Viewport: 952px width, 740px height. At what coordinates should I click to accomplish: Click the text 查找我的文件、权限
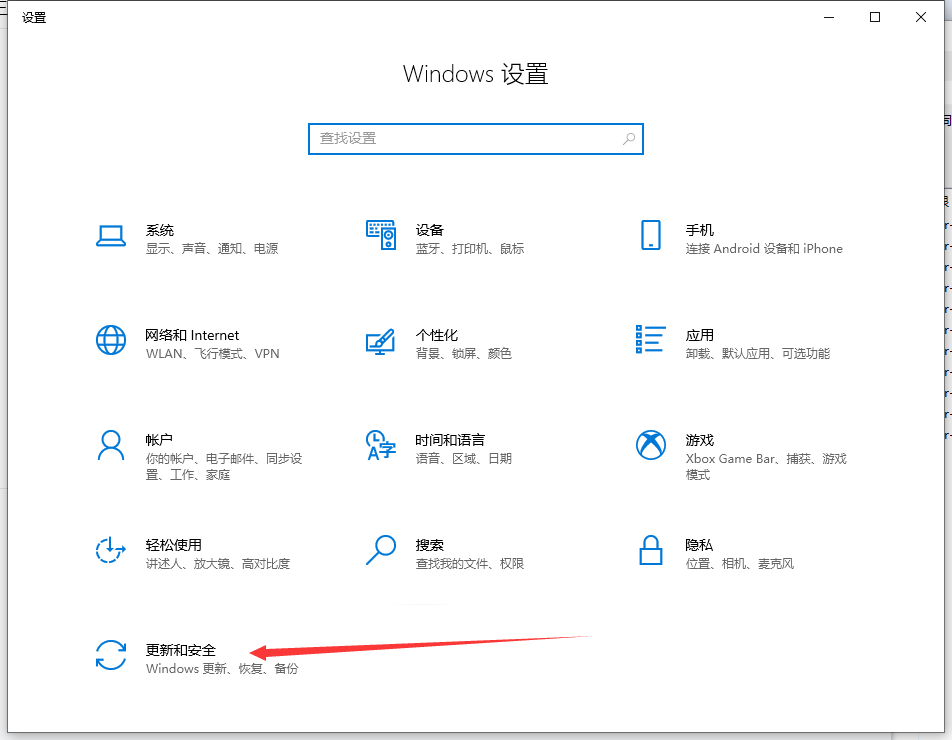click(469, 564)
